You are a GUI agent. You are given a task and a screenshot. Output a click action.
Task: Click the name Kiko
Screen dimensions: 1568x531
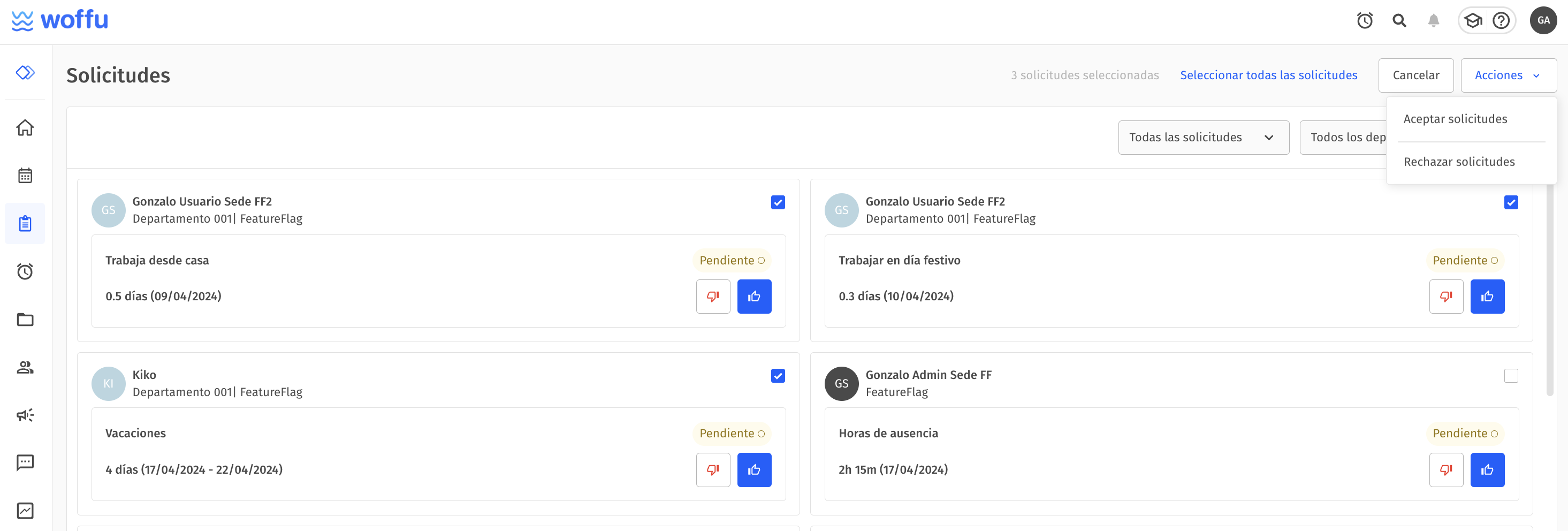click(144, 375)
